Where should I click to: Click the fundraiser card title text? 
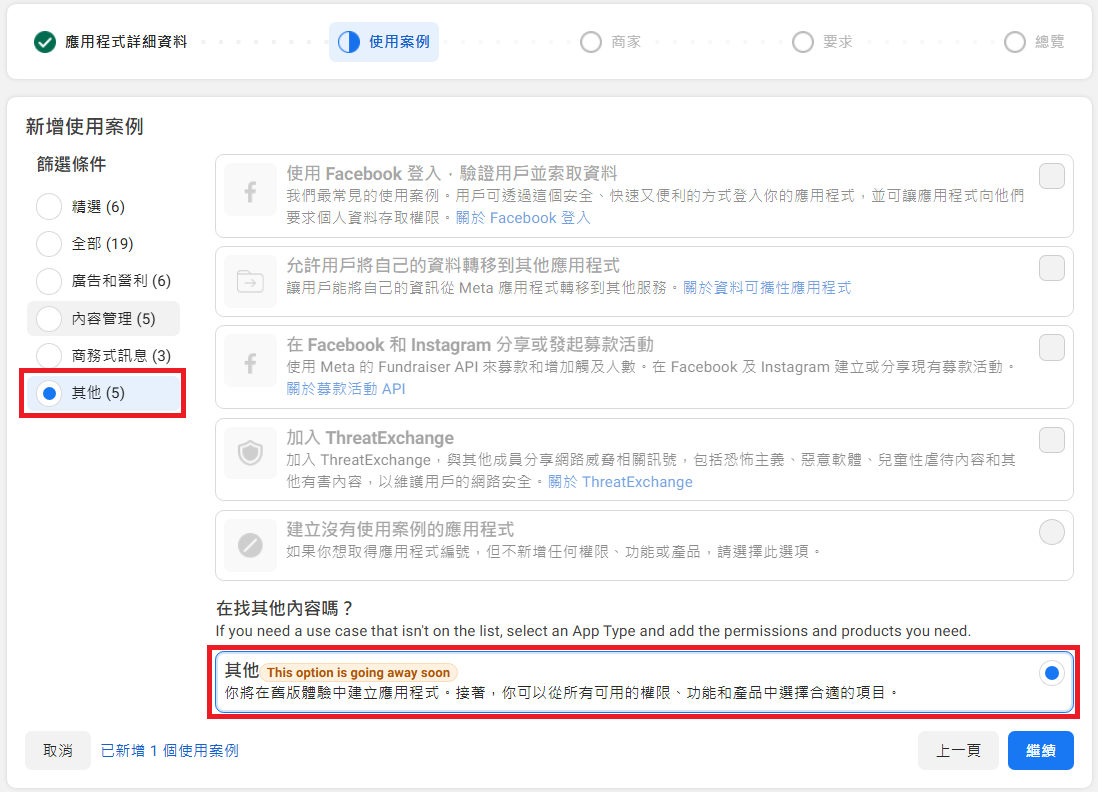tap(470, 345)
